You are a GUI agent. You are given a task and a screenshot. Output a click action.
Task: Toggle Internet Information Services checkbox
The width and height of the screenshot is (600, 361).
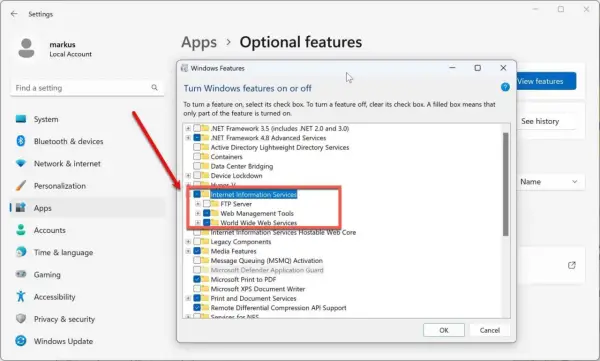pos(197,194)
